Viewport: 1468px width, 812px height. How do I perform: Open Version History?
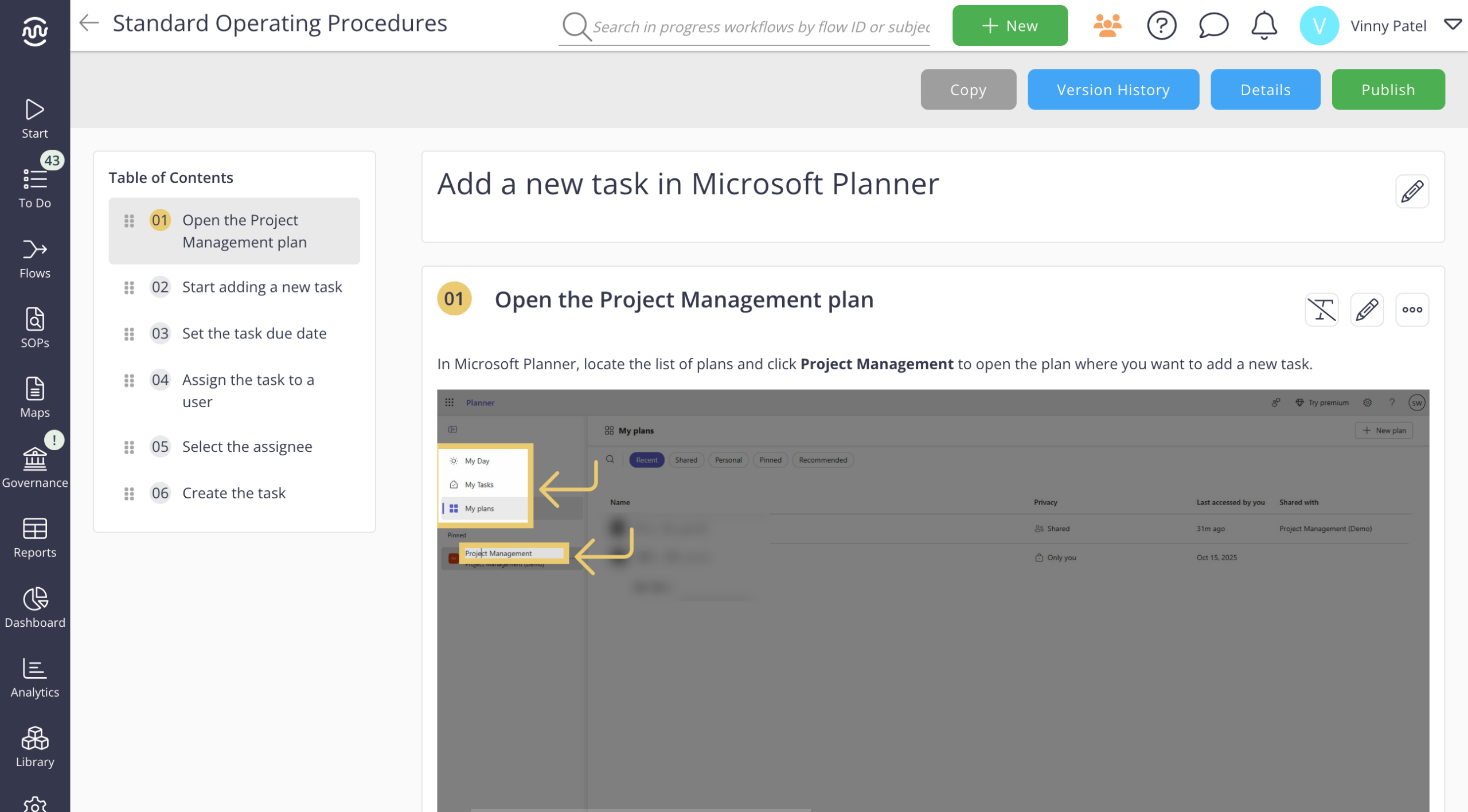point(1113,89)
